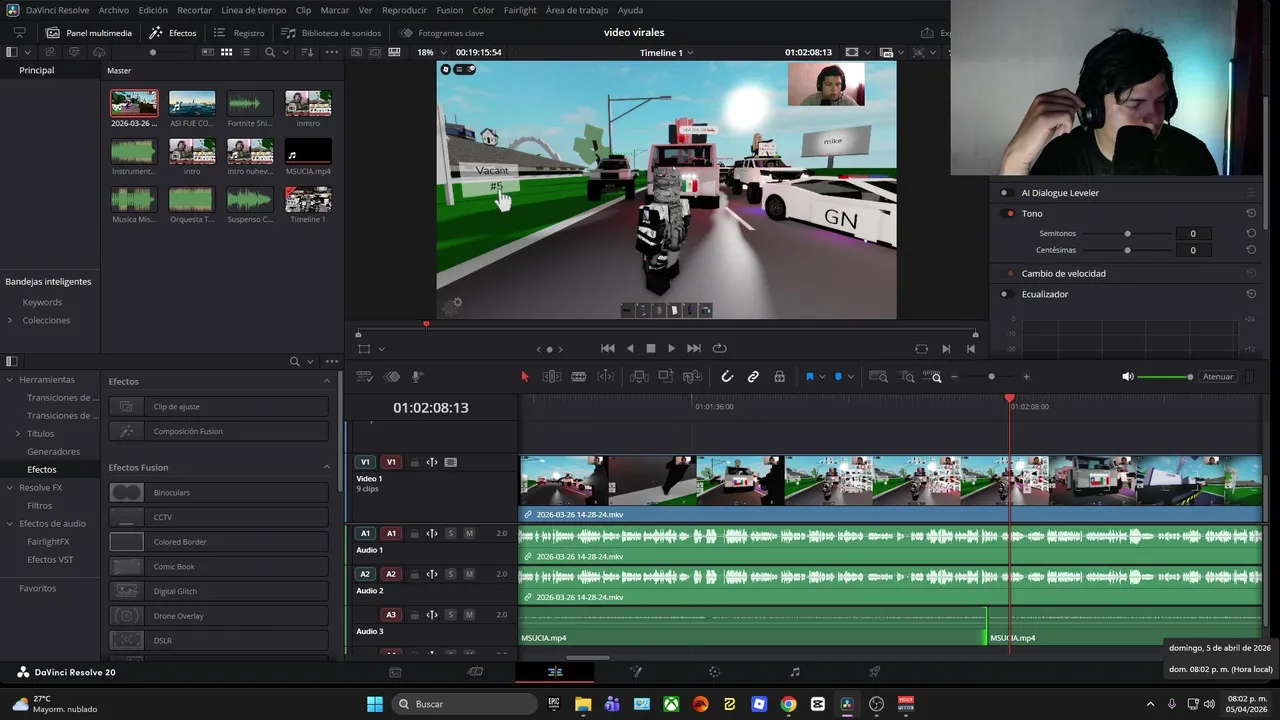
Task: Open the Registro index button
Action: point(239,33)
